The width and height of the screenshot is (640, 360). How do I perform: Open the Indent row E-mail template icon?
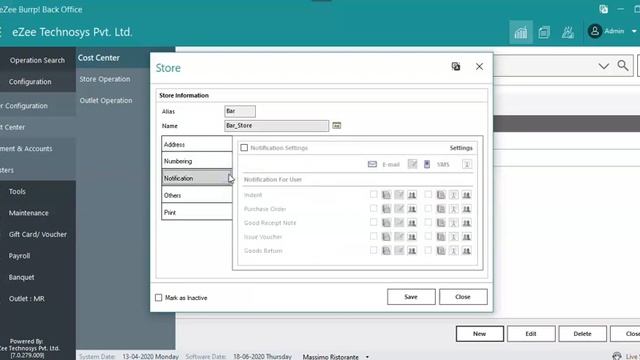[x=386, y=195]
